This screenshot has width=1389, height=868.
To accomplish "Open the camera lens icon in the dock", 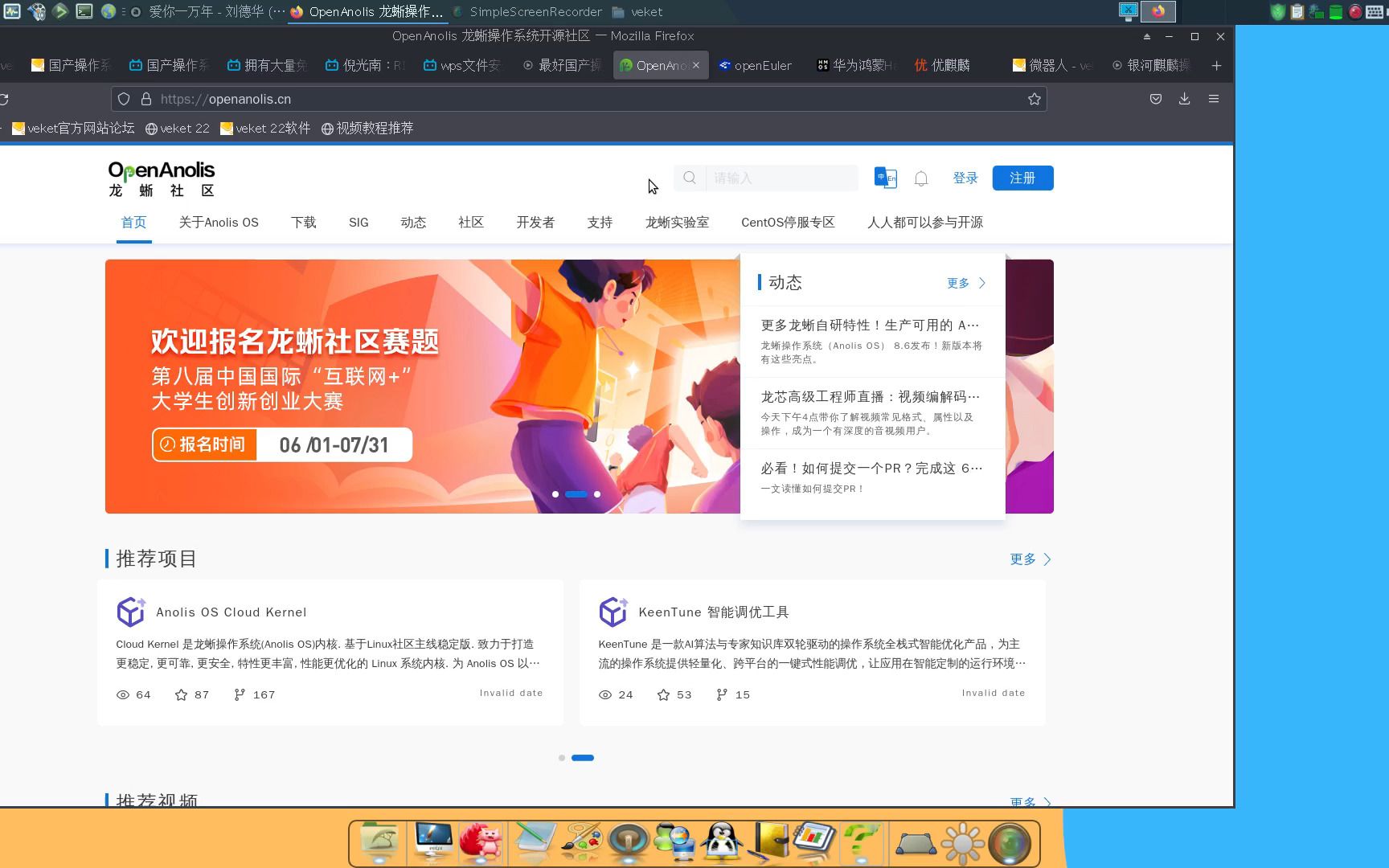I will 1009,842.
